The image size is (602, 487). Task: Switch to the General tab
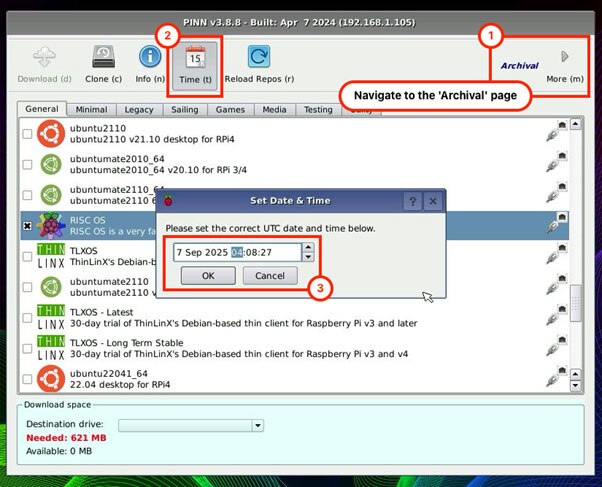pyautogui.click(x=42, y=109)
